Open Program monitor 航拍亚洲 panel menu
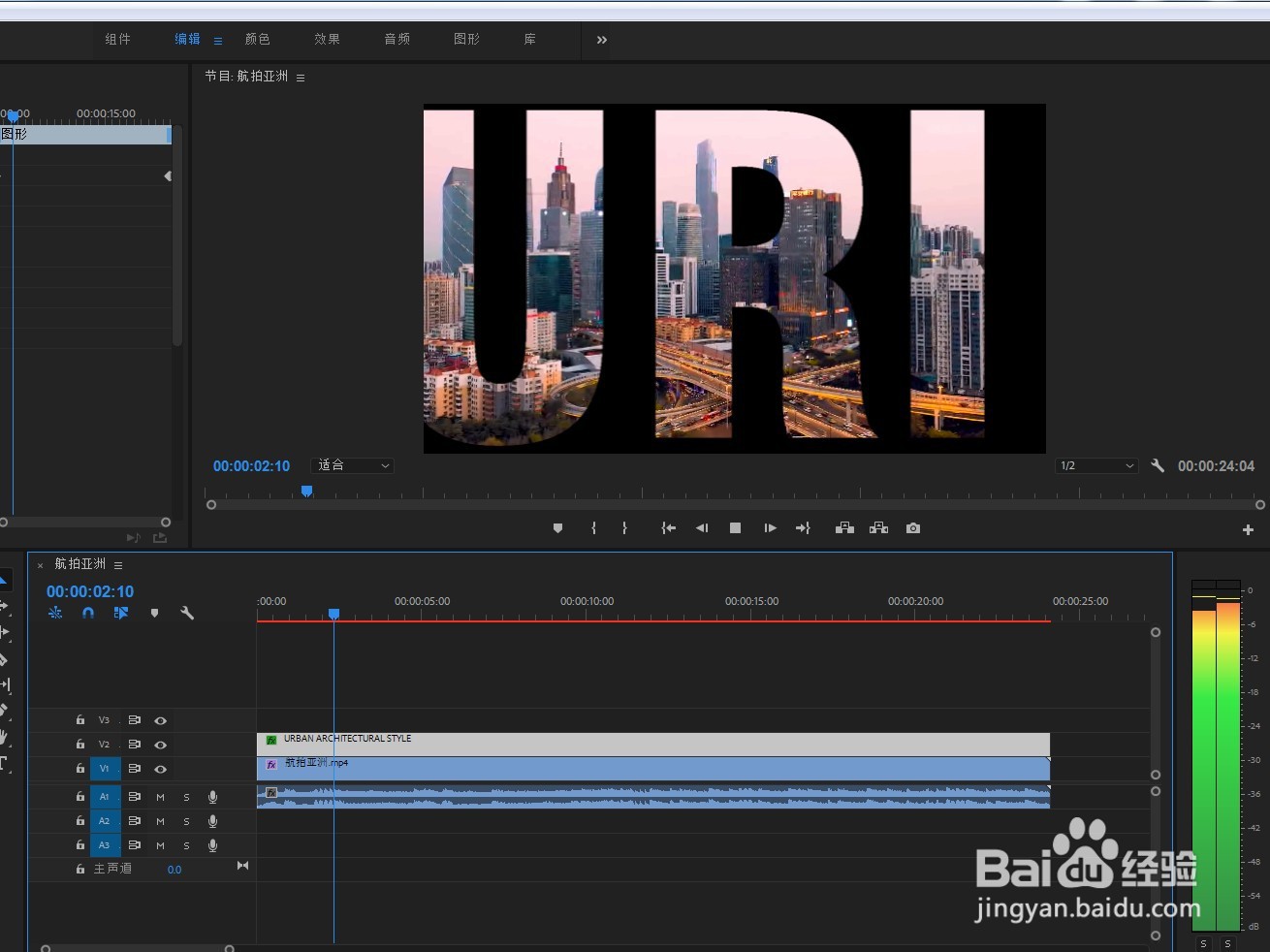Image resolution: width=1270 pixels, height=952 pixels. [301, 78]
